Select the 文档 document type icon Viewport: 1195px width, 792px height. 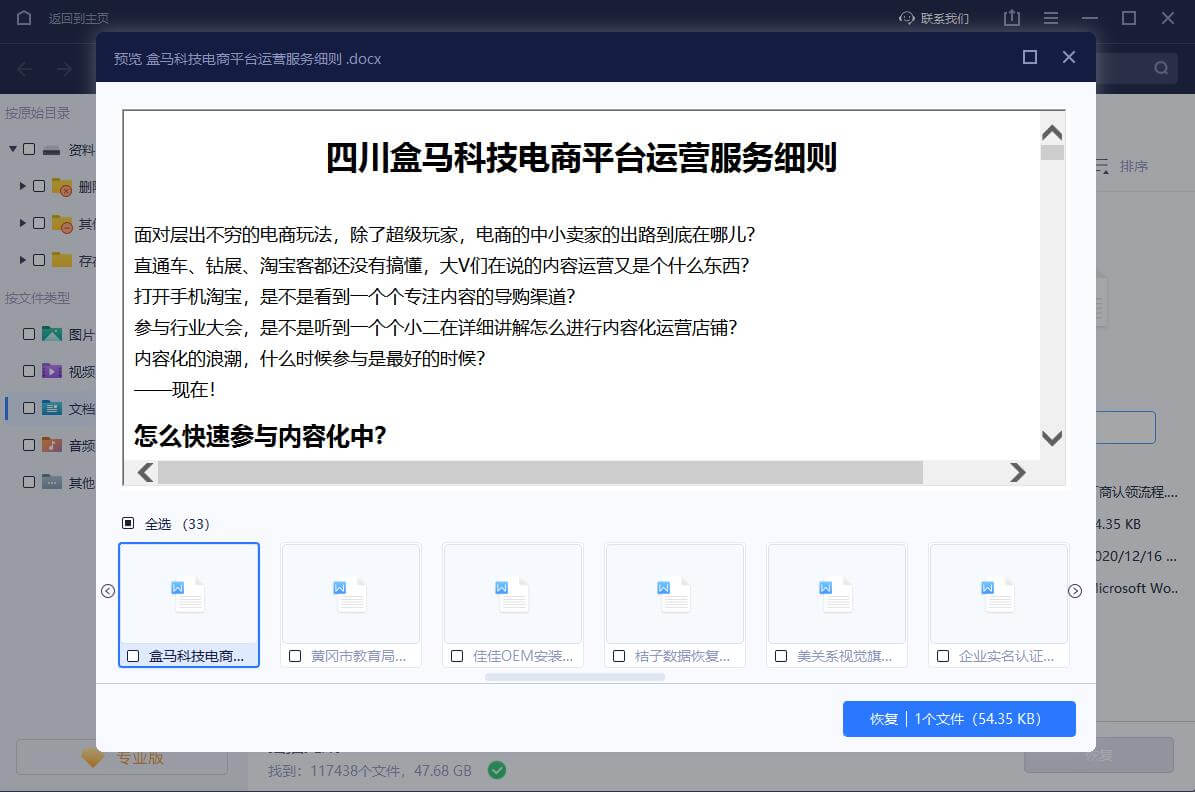(x=52, y=408)
